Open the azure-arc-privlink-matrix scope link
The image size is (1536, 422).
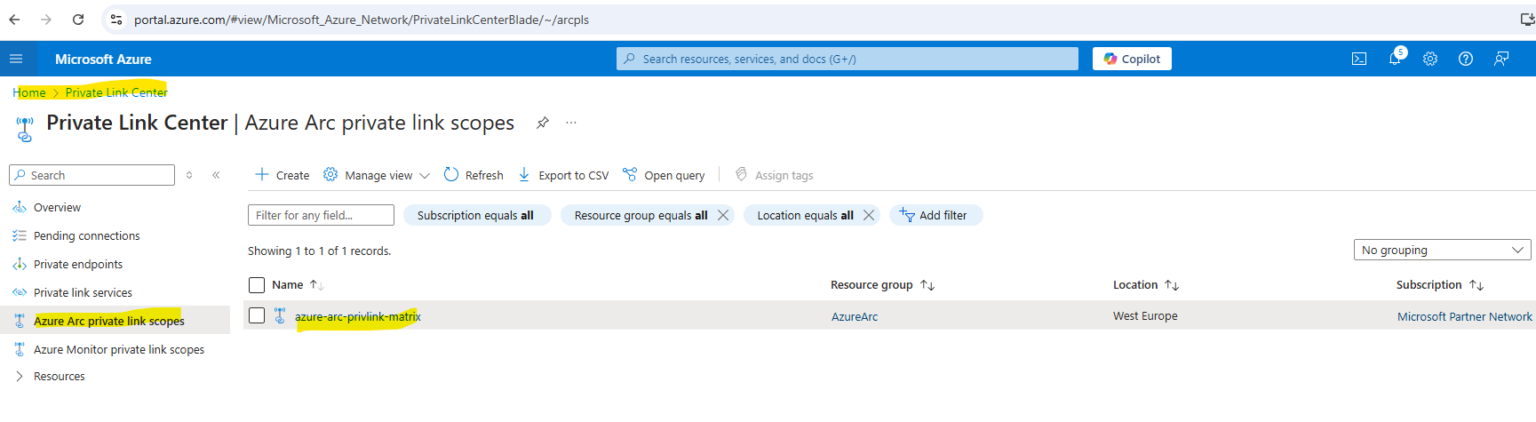coord(358,316)
